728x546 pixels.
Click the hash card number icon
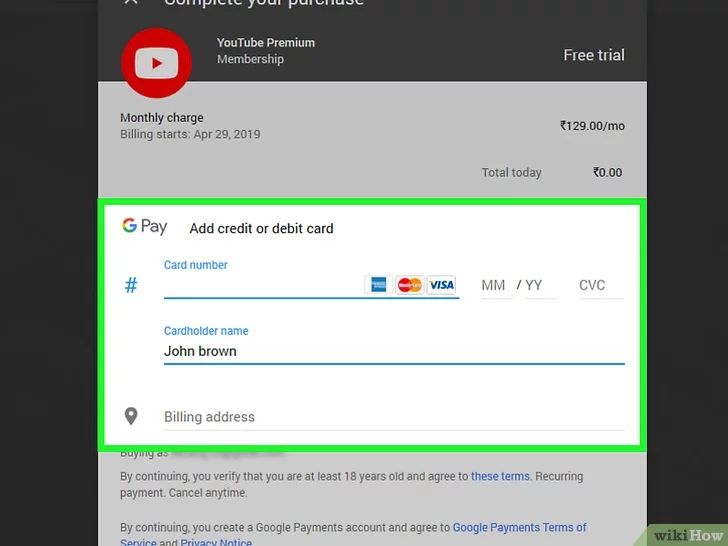(x=131, y=286)
